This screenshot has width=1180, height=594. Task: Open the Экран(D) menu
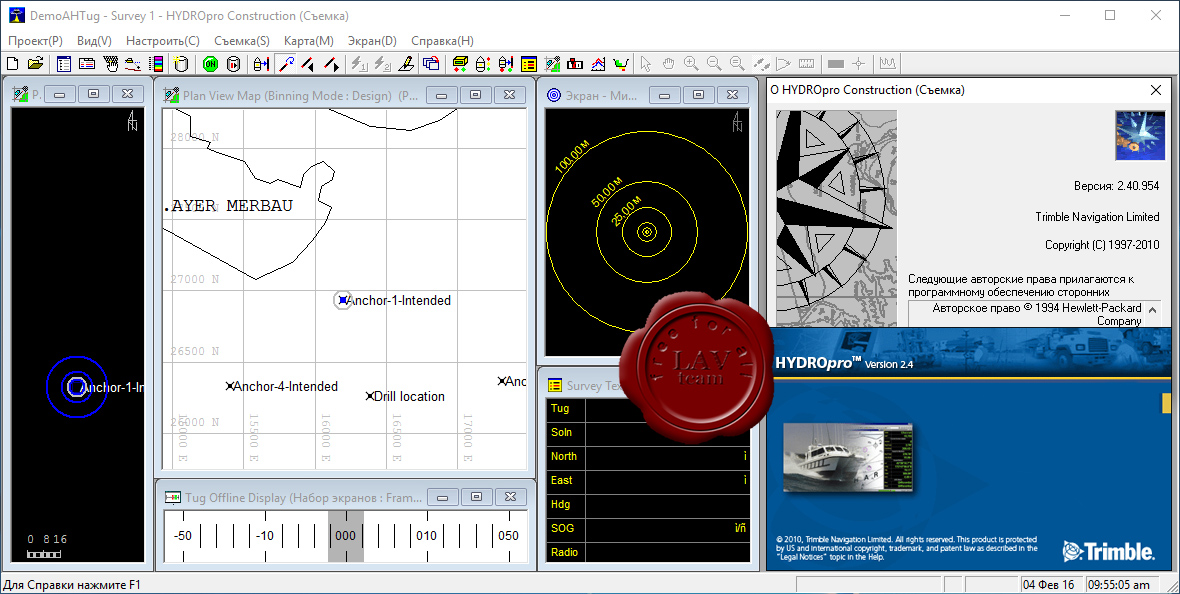(372, 41)
